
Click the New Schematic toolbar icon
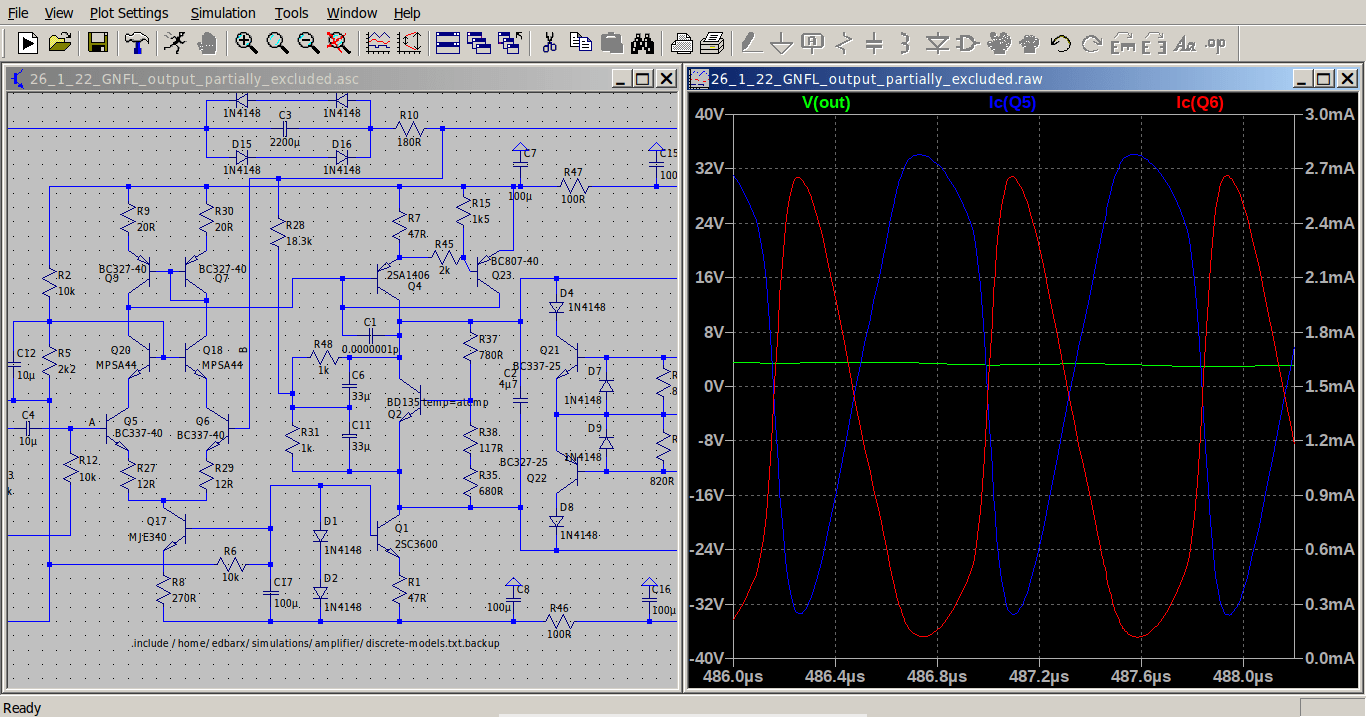click(x=27, y=42)
